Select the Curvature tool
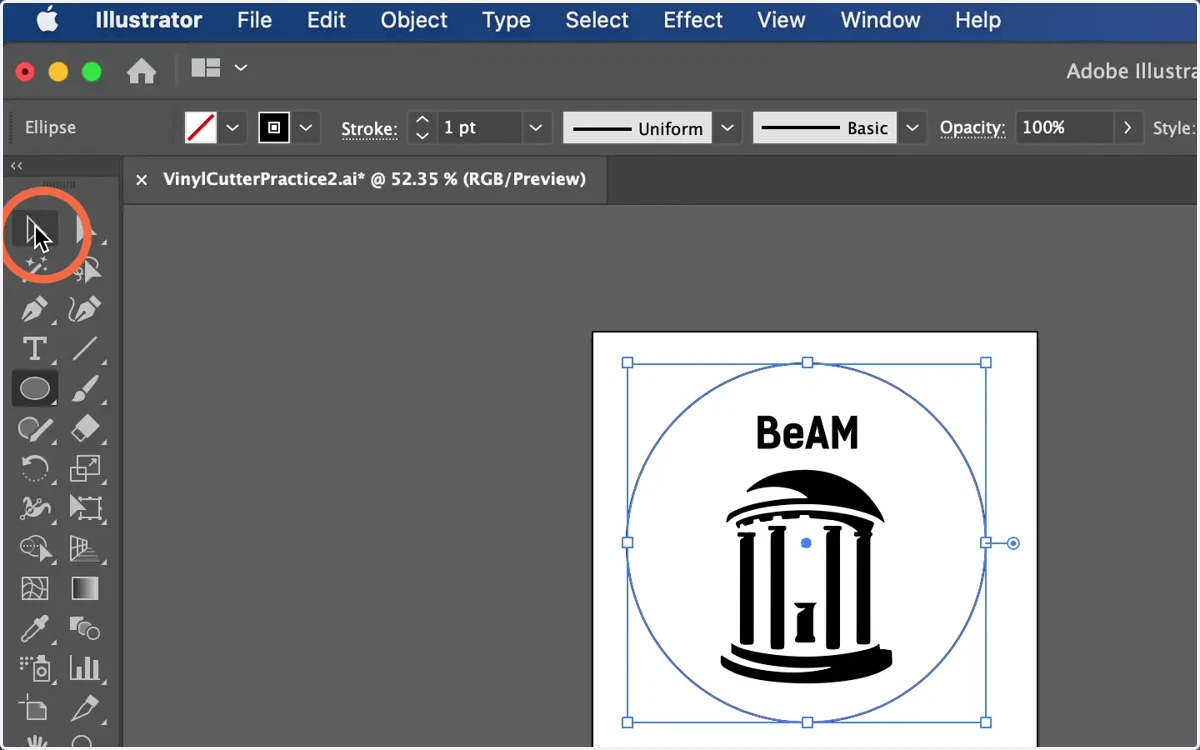1200x750 pixels. click(85, 309)
